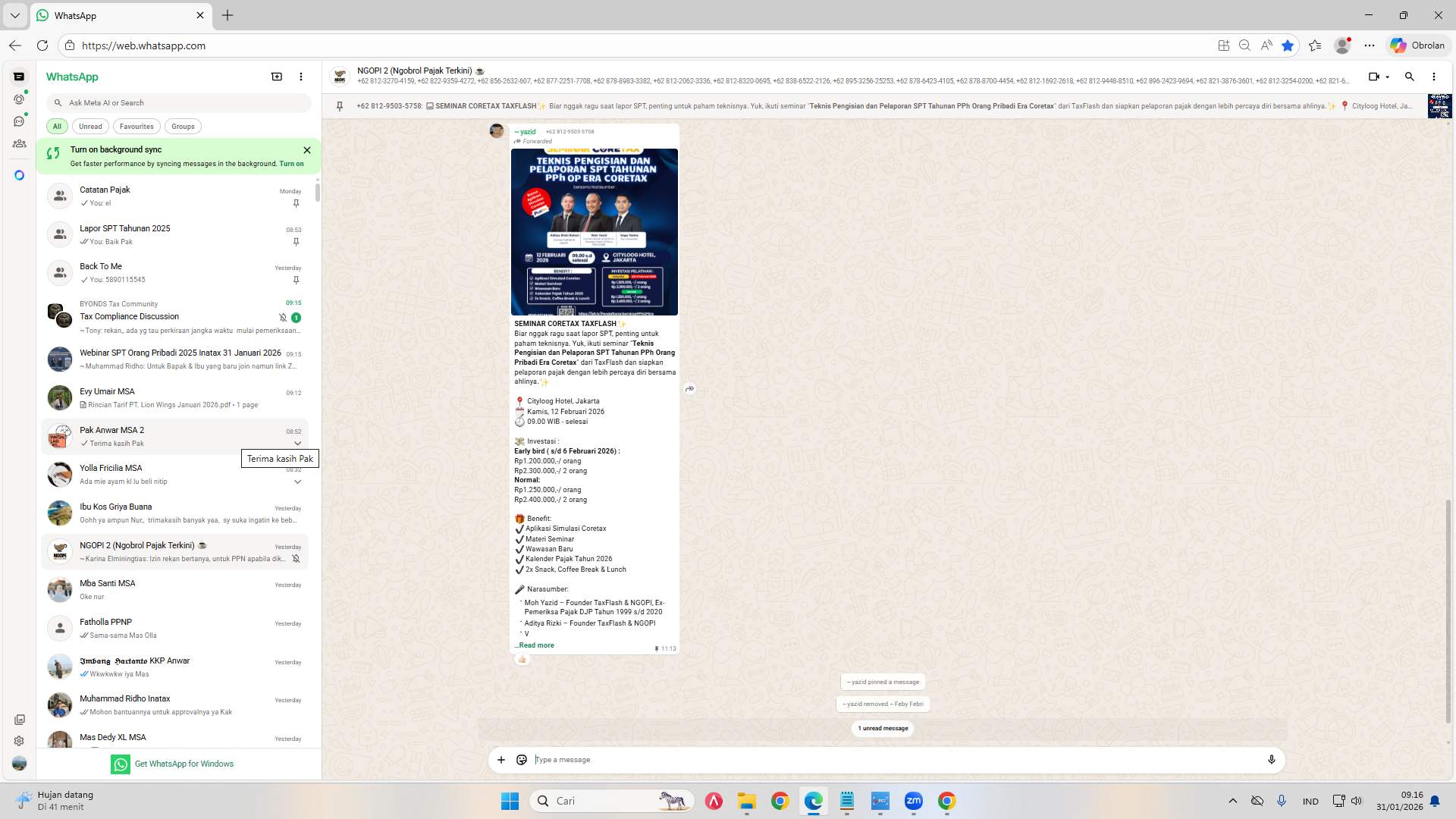This screenshot has width=1456, height=819.
Task: Open the three-dot menu in the chat header
Action: [x=1433, y=77]
